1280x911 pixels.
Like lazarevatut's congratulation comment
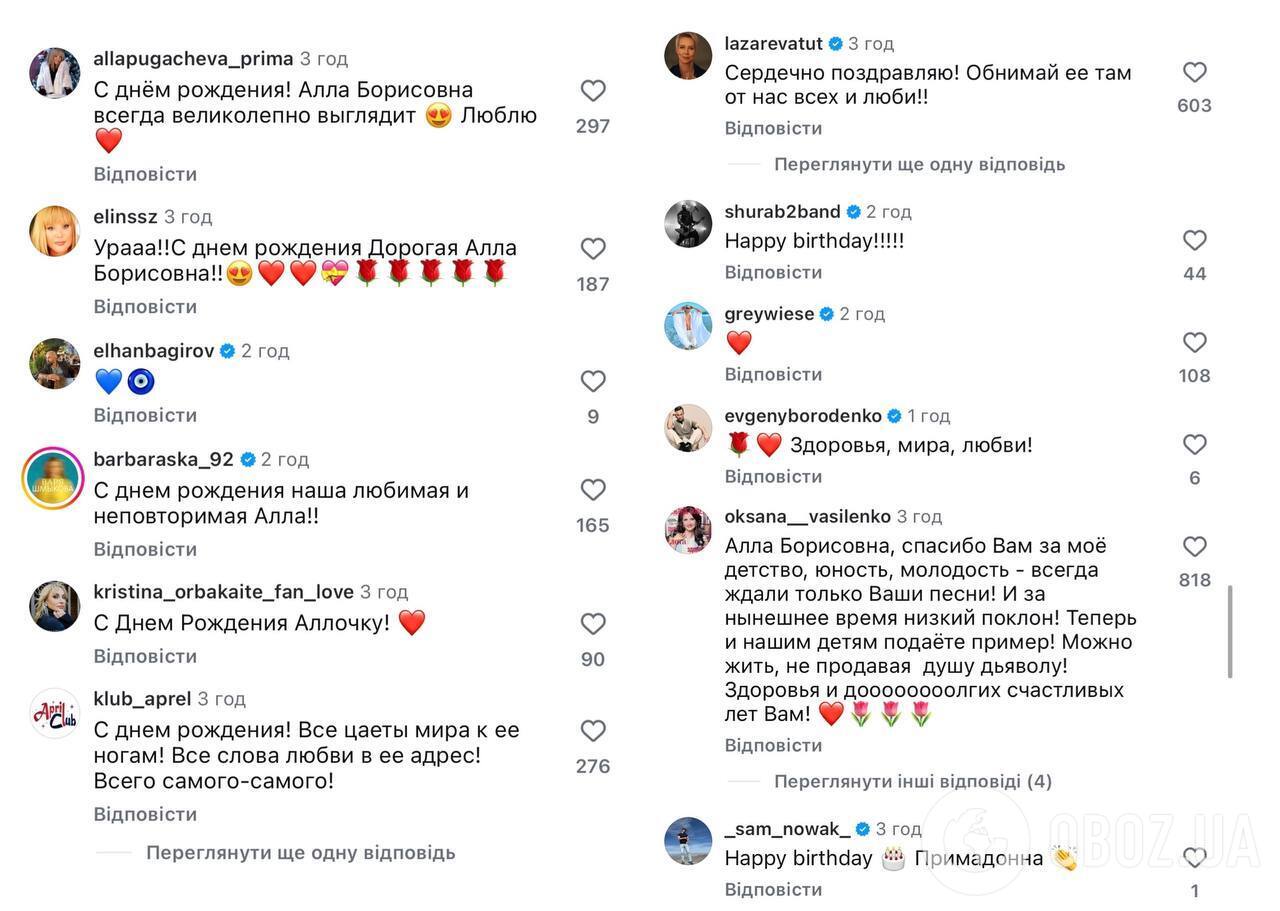click(x=1193, y=70)
